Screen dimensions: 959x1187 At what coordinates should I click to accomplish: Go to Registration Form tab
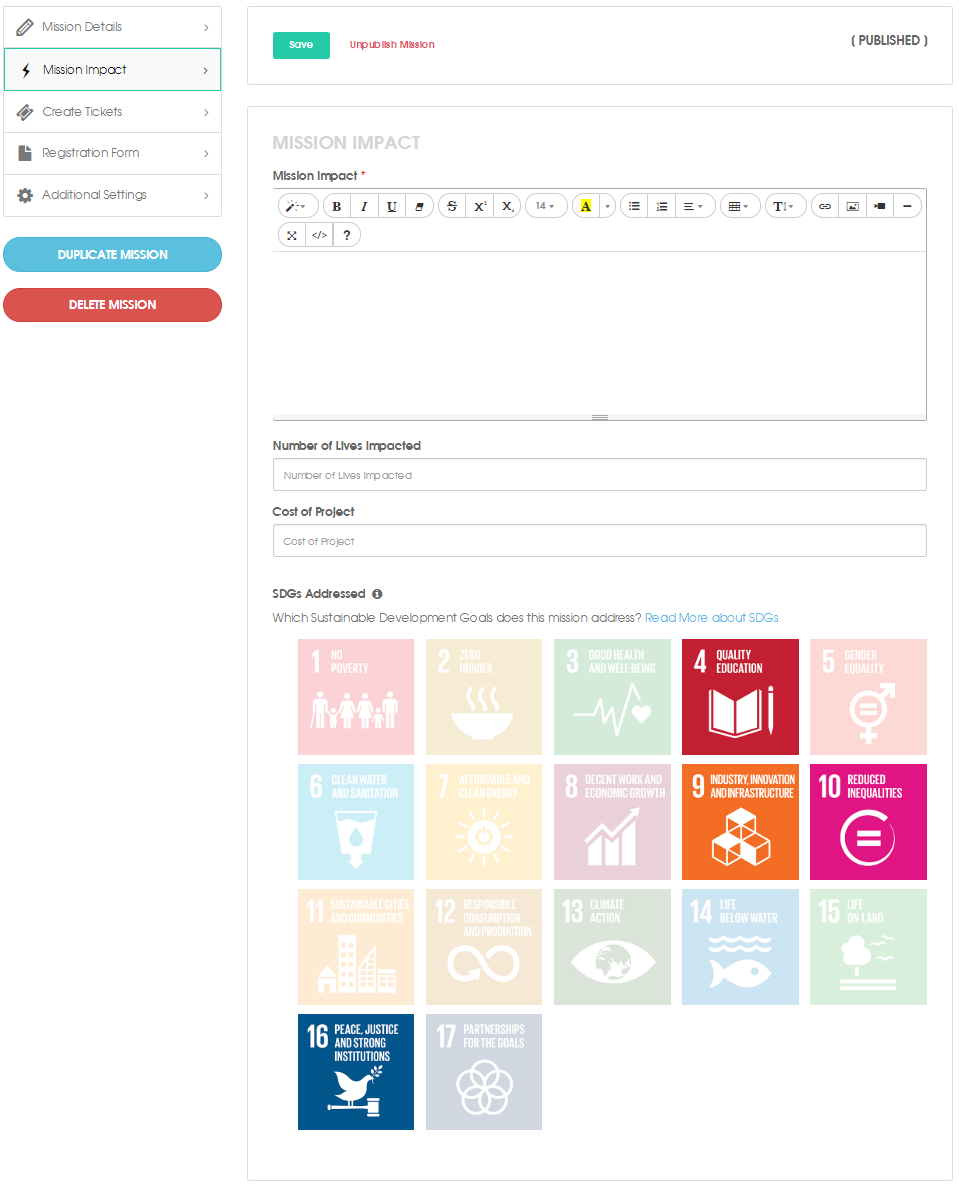click(x=112, y=154)
